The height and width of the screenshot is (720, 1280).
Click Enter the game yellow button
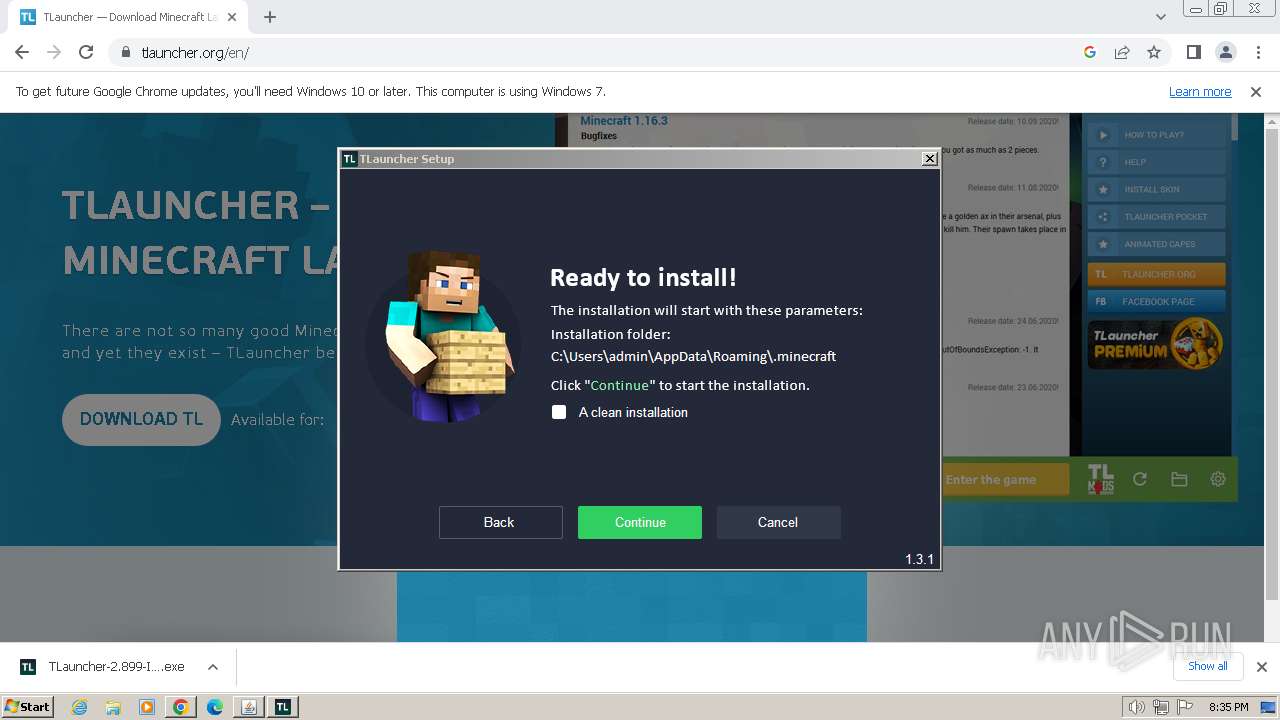[1004, 480]
